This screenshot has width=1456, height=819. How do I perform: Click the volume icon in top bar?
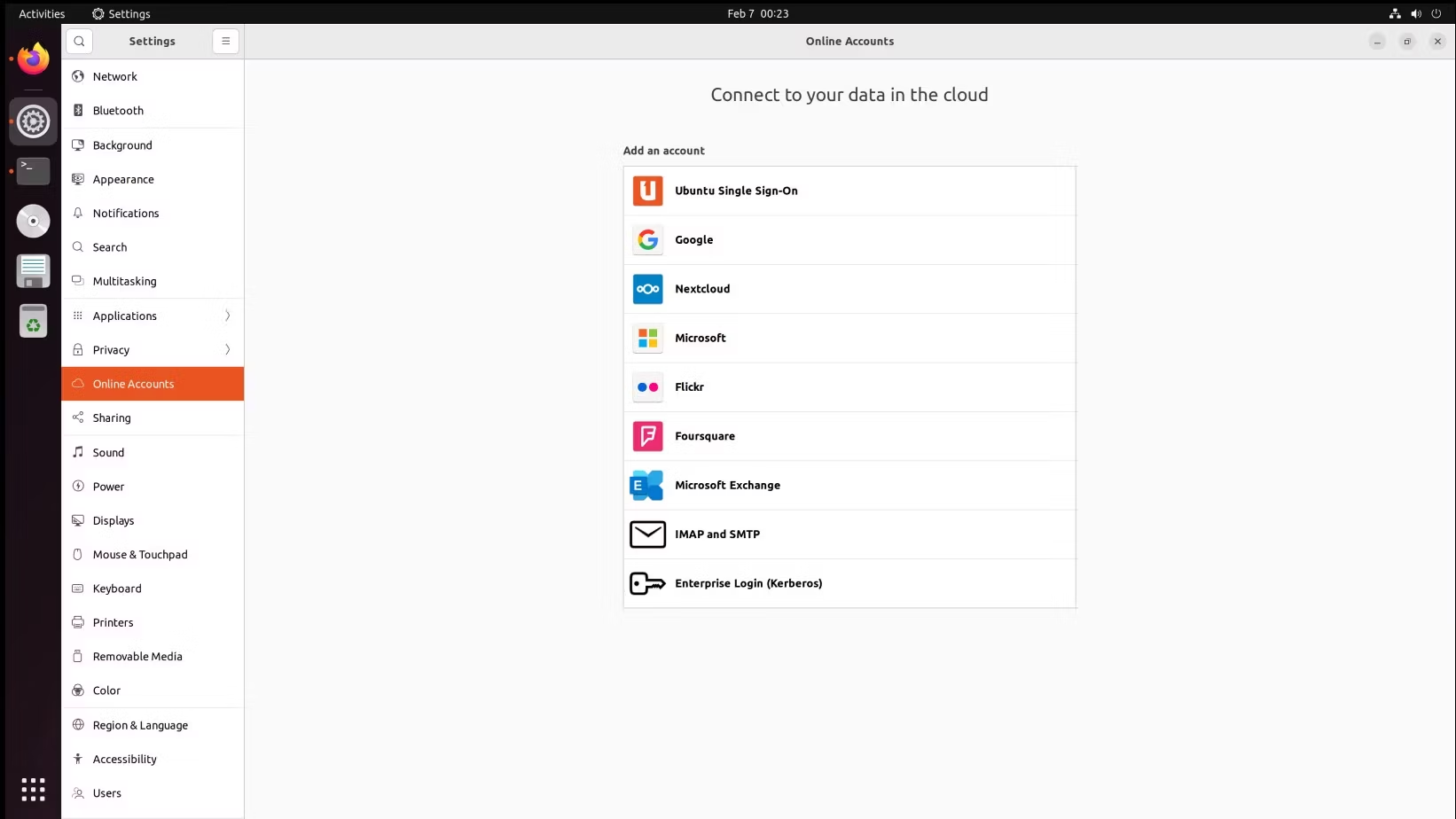pos(1416,13)
